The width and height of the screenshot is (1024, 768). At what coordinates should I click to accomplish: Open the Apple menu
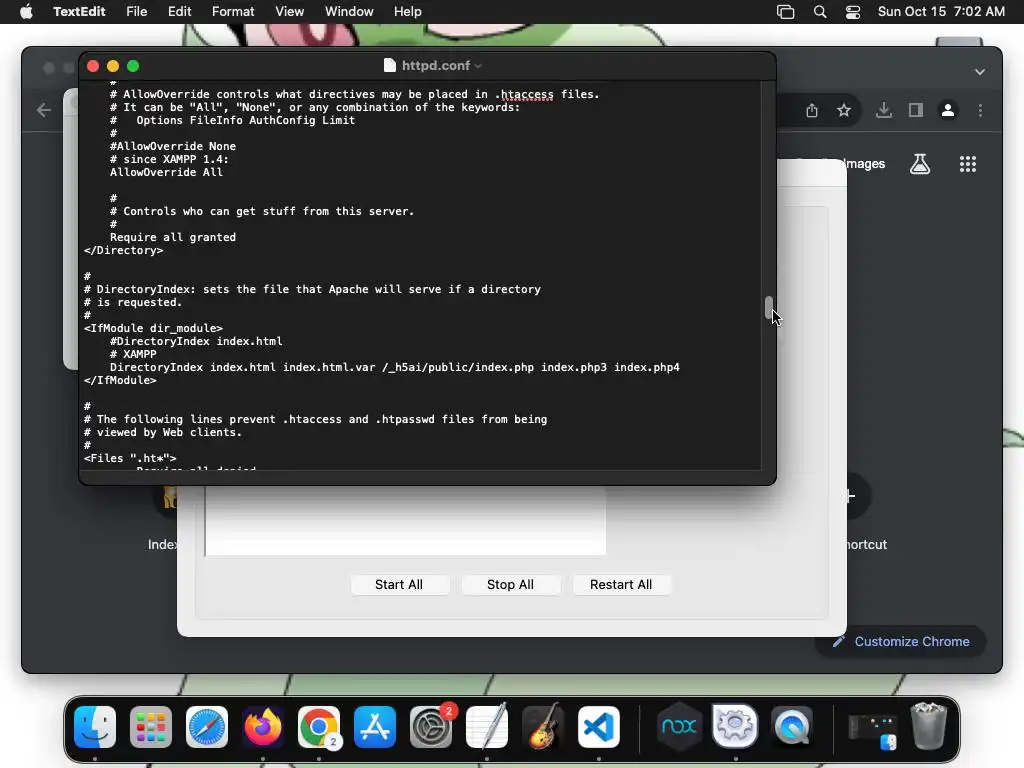pos(26,12)
